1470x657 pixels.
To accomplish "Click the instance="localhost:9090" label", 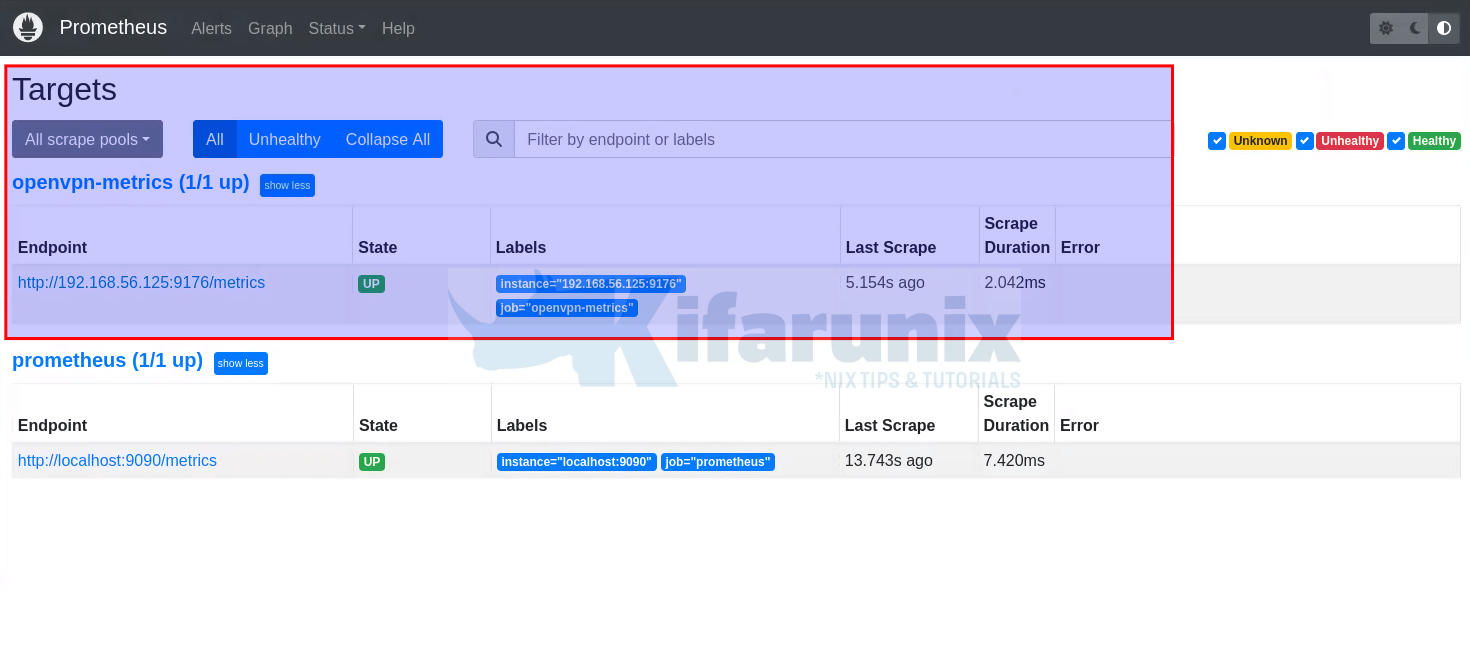I will pos(577,462).
